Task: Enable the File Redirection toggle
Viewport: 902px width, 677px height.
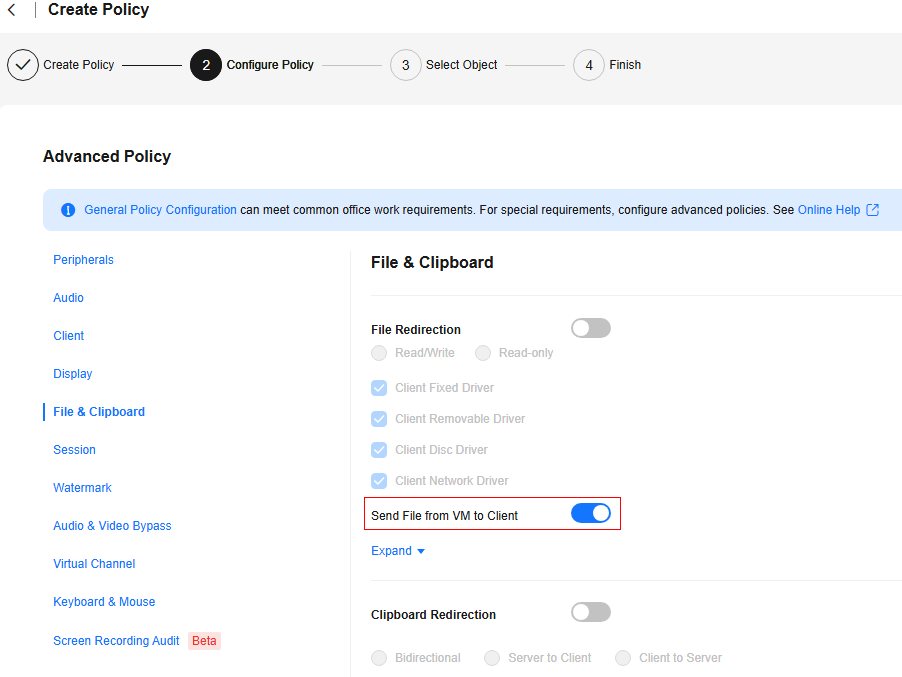Action: (591, 328)
